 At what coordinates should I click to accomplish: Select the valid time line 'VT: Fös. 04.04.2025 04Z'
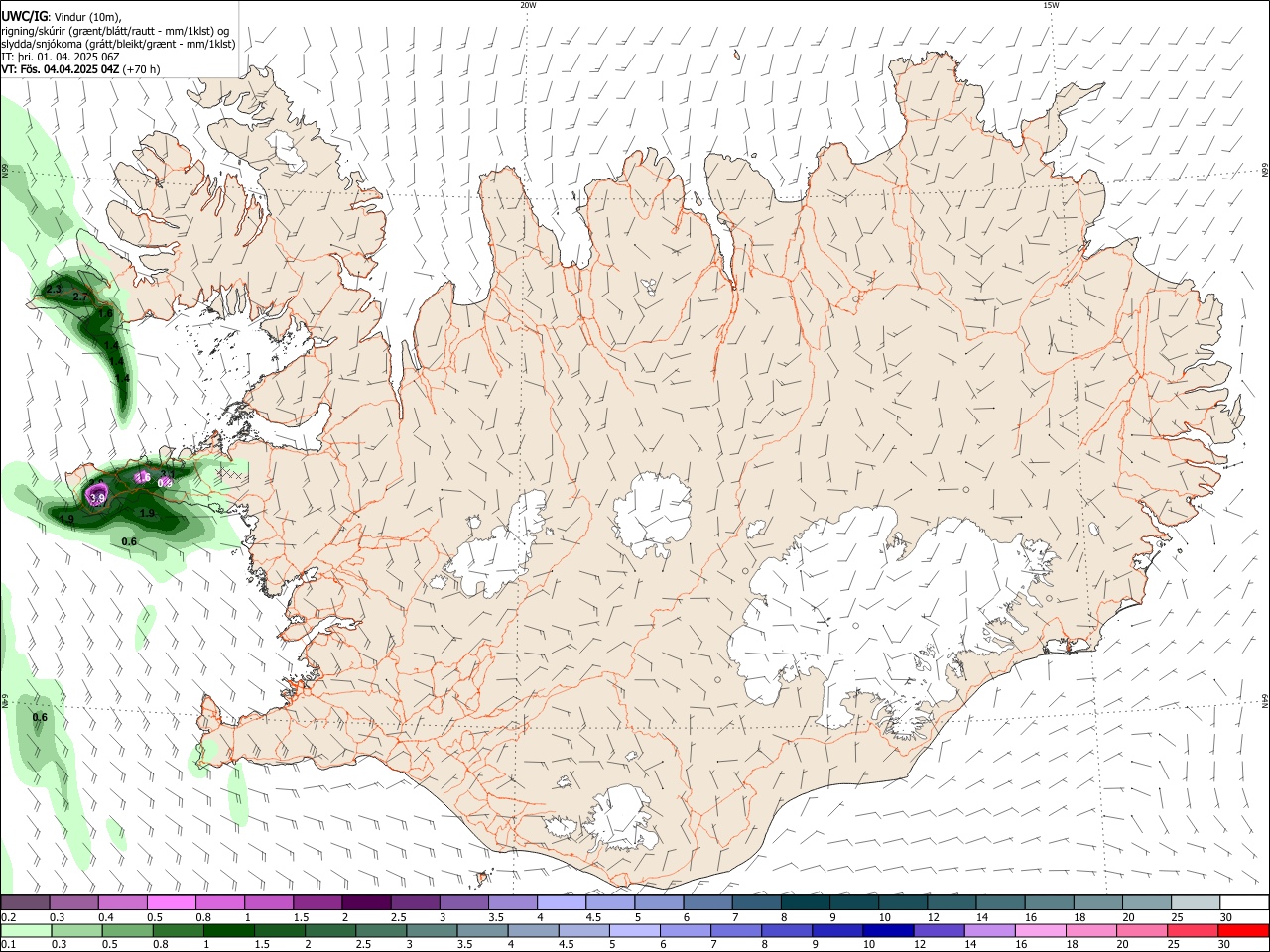[60, 69]
